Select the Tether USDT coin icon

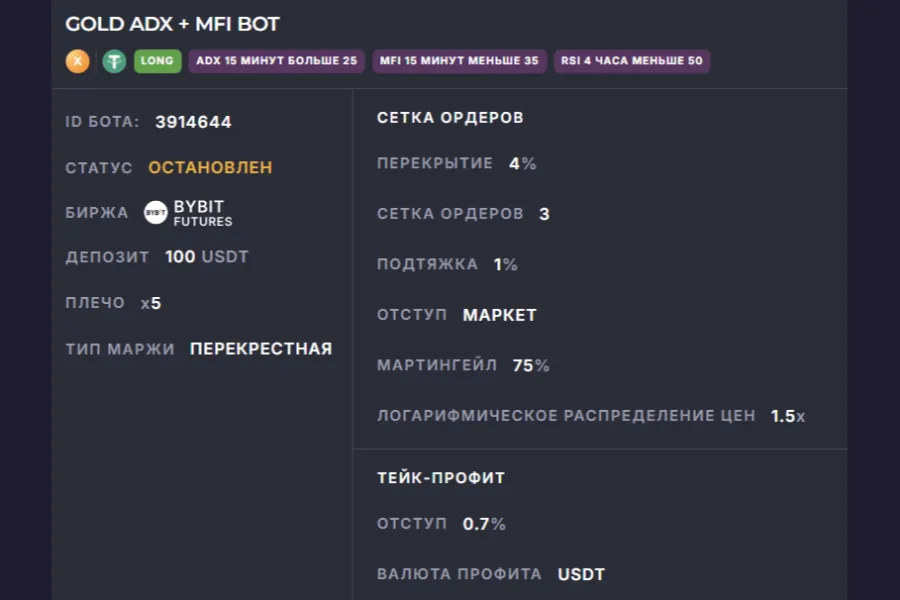click(x=115, y=61)
